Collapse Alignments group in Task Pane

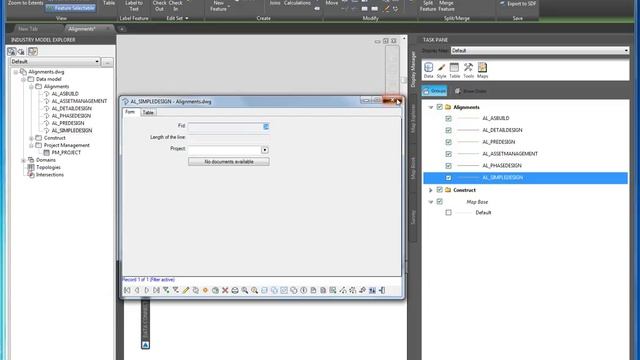pos(431,107)
